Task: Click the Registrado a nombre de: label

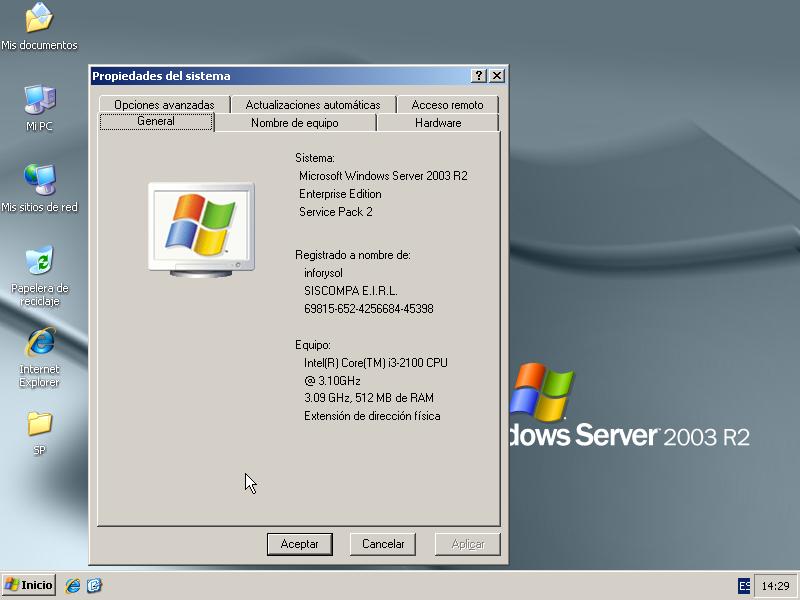Action: (x=353, y=255)
